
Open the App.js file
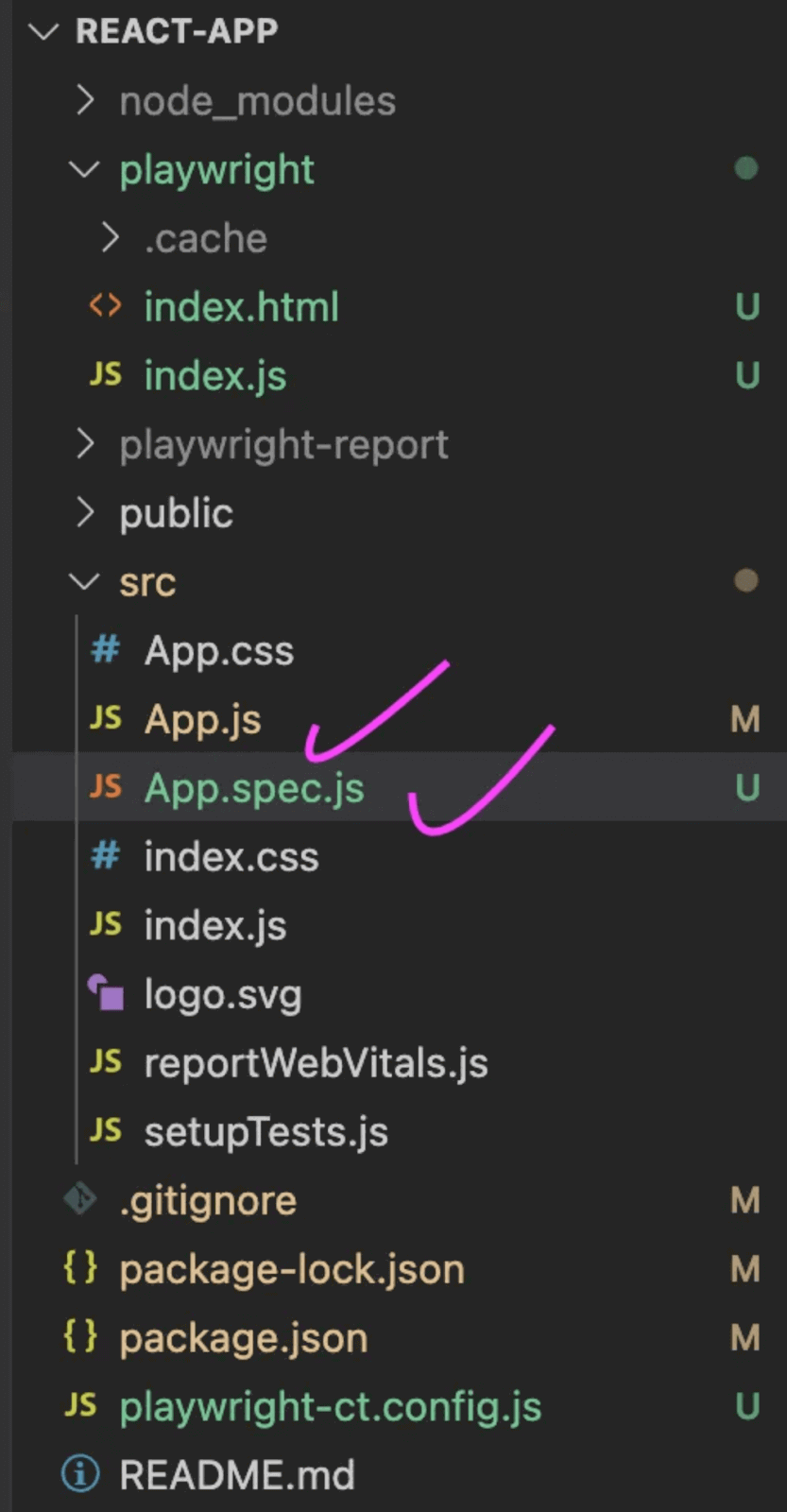click(x=202, y=720)
